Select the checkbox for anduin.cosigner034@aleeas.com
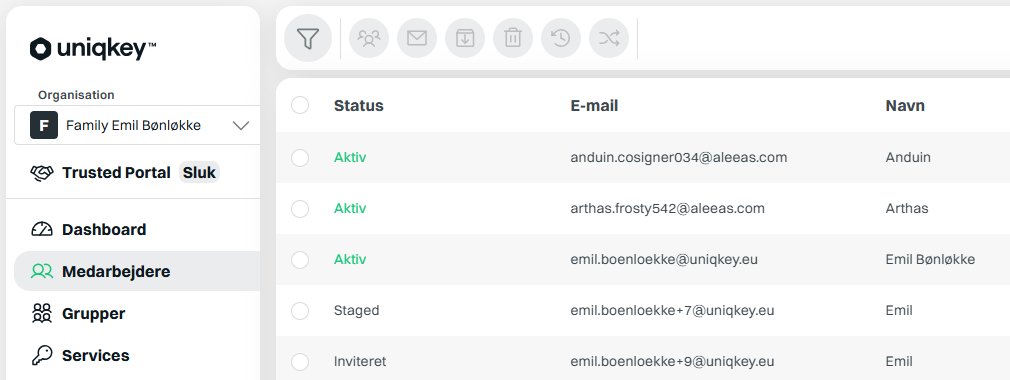The width and height of the screenshot is (1010, 380). tap(300, 158)
